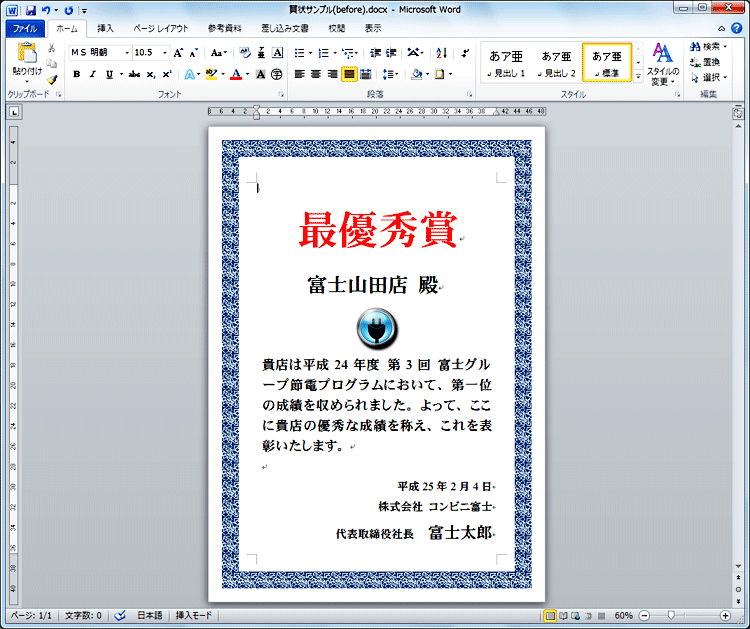This screenshot has width=750, height=629.
Task: Click the Redo icon in quick access toolbar
Action: click(x=69, y=10)
